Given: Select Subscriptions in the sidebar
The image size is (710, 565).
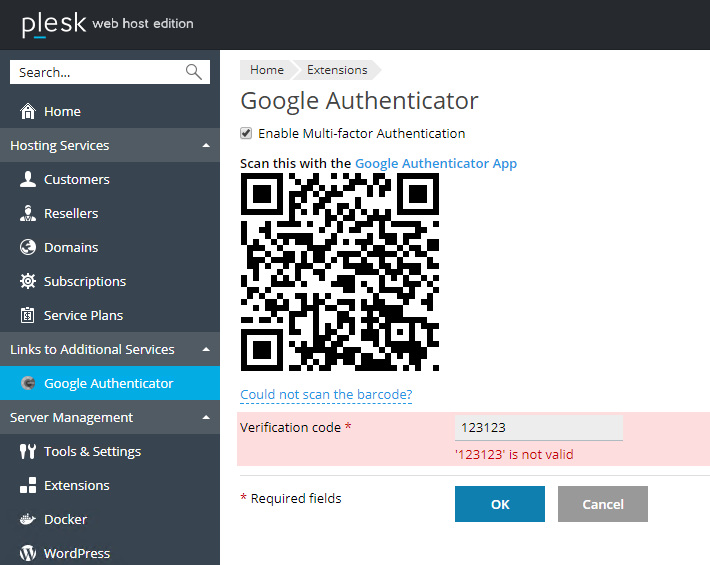Looking at the screenshot, I should [110, 281].
